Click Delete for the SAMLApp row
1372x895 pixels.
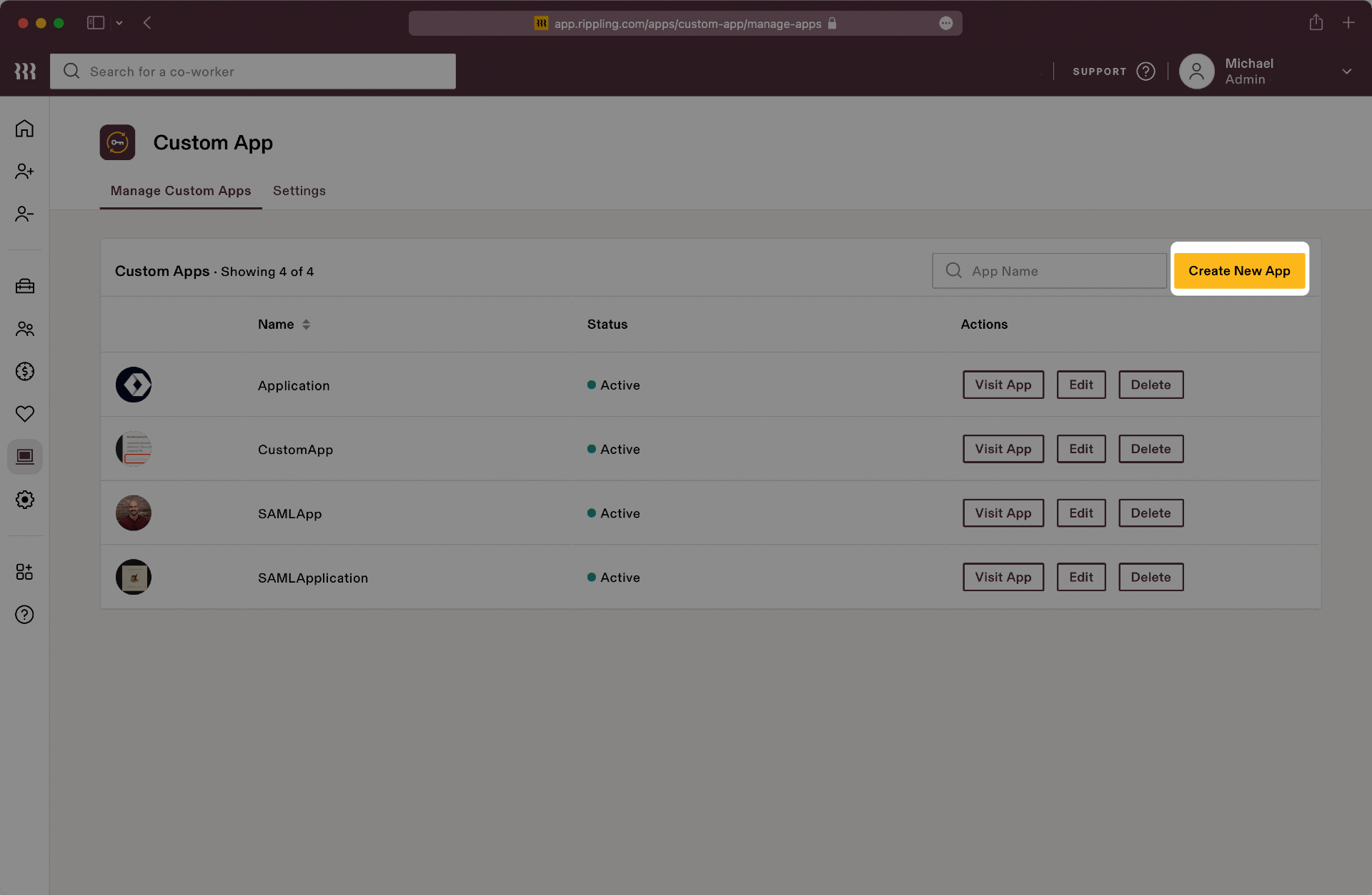pos(1150,513)
